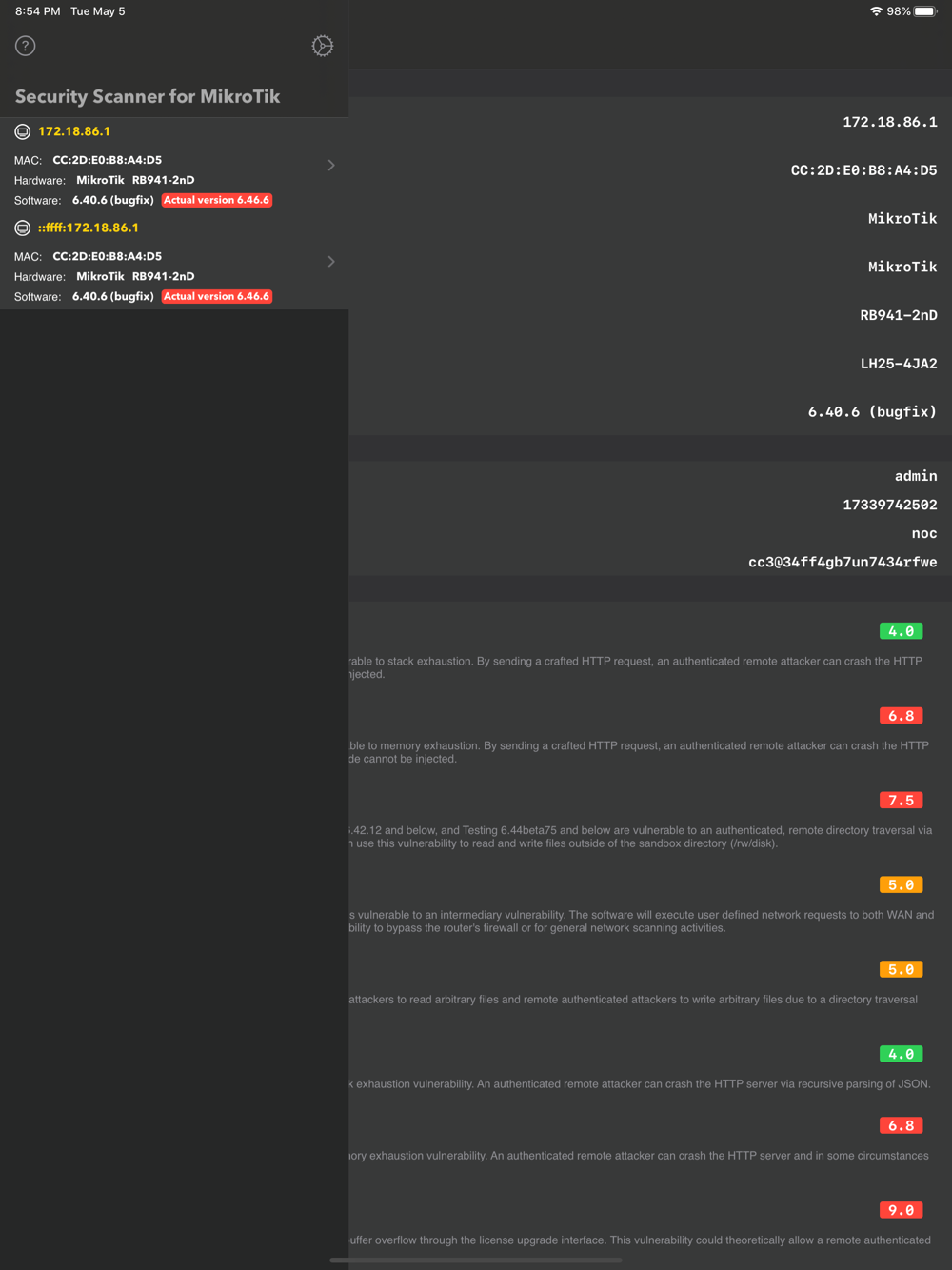Tap LH25-4JA2 value in detail pane
Image resolution: width=952 pixels, height=1270 pixels.
point(899,364)
